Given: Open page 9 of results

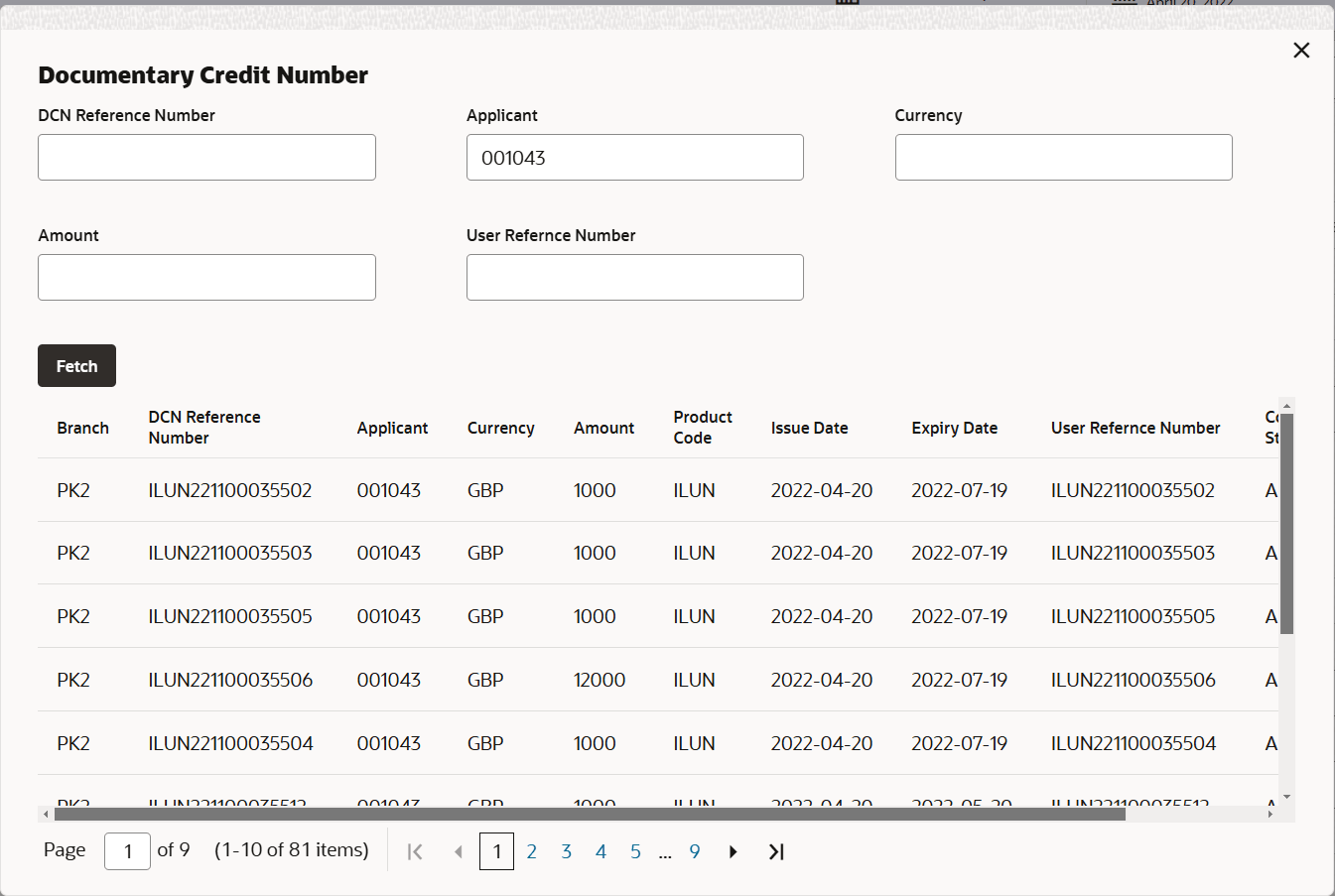Looking at the screenshot, I should pos(695,851).
